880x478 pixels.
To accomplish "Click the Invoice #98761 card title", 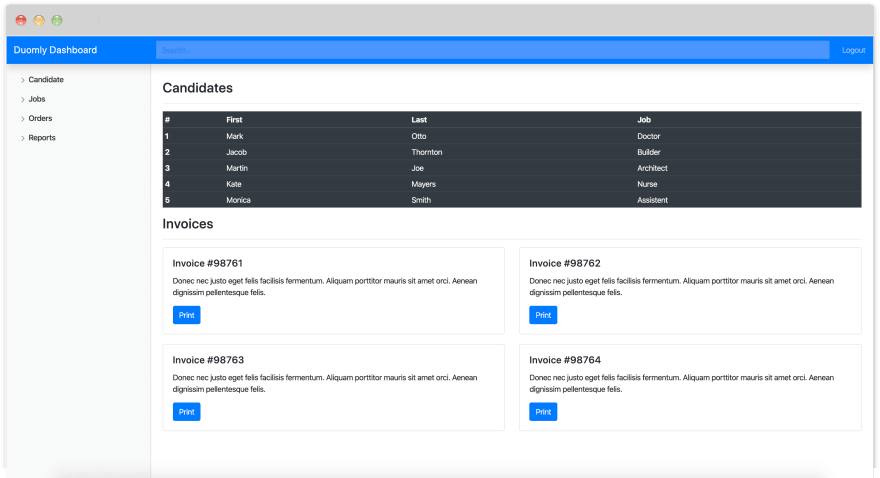I will [x=207, y=263].
